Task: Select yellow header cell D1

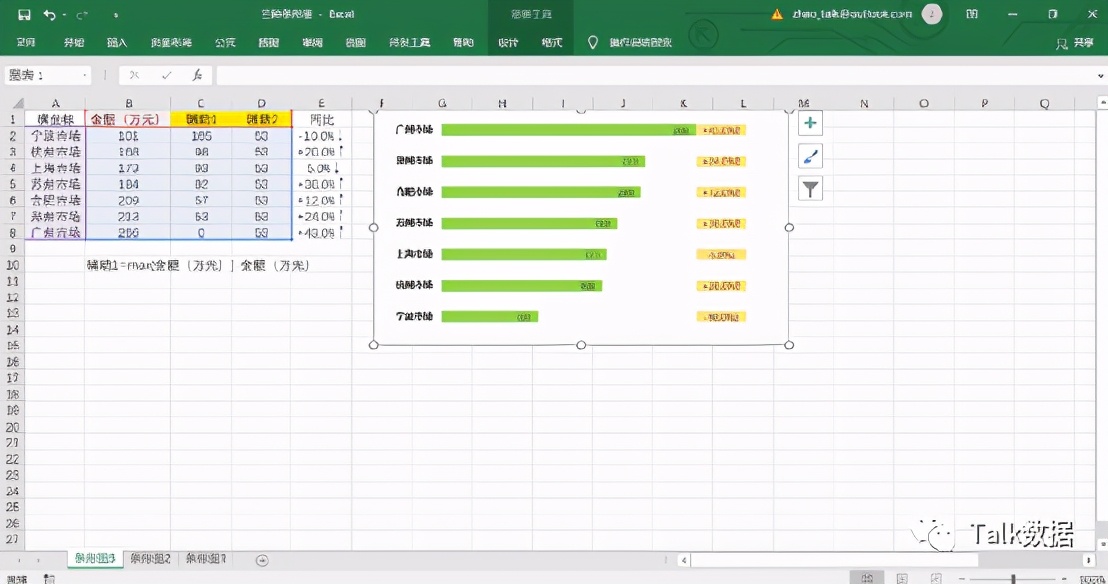Action: click(x=261, y=119)
